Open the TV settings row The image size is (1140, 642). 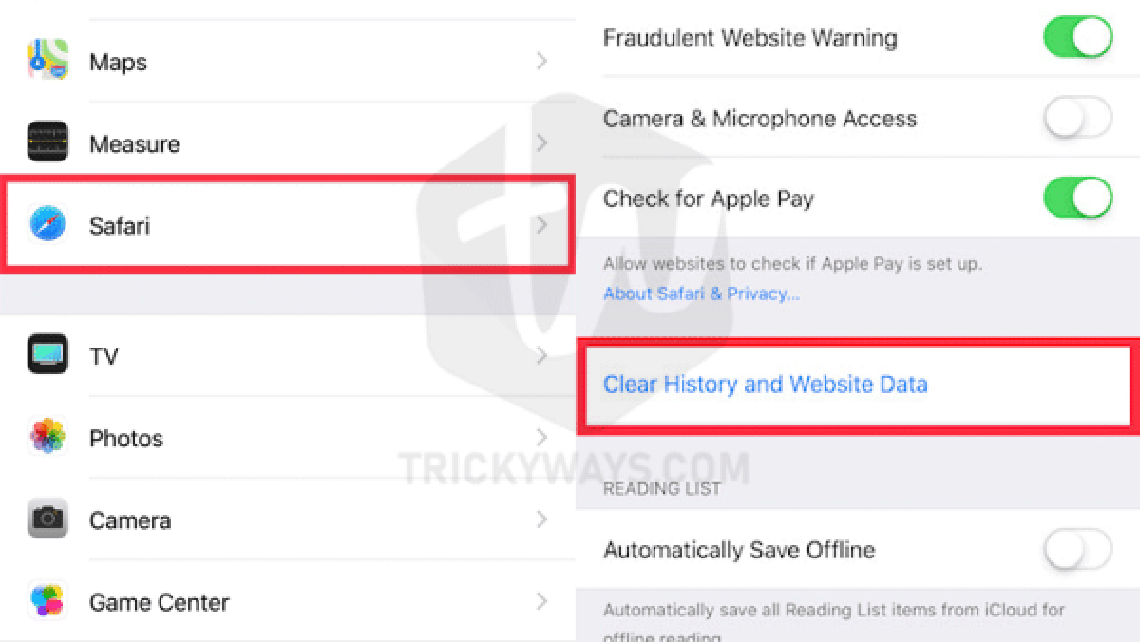click(x=288, y=356)
